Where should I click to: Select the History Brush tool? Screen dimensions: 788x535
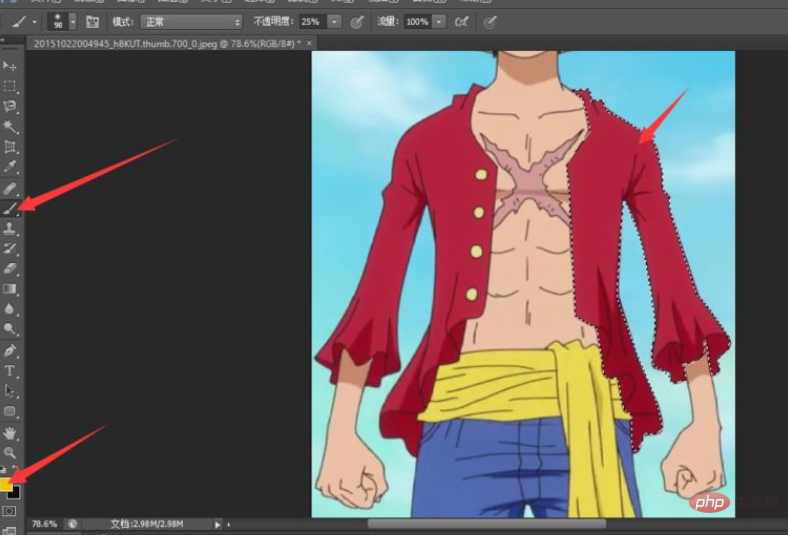coord(9,249)
